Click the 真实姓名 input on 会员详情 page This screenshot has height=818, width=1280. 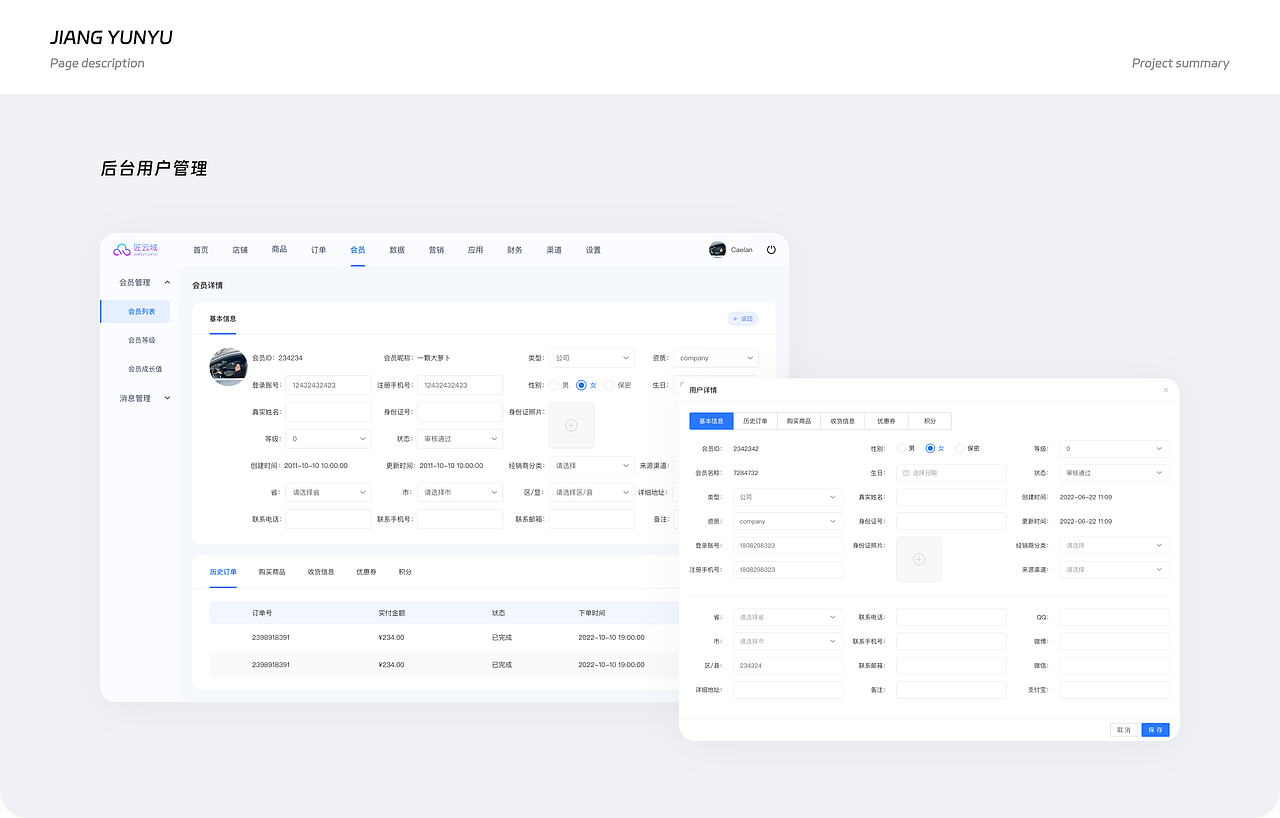pos(328,412)
